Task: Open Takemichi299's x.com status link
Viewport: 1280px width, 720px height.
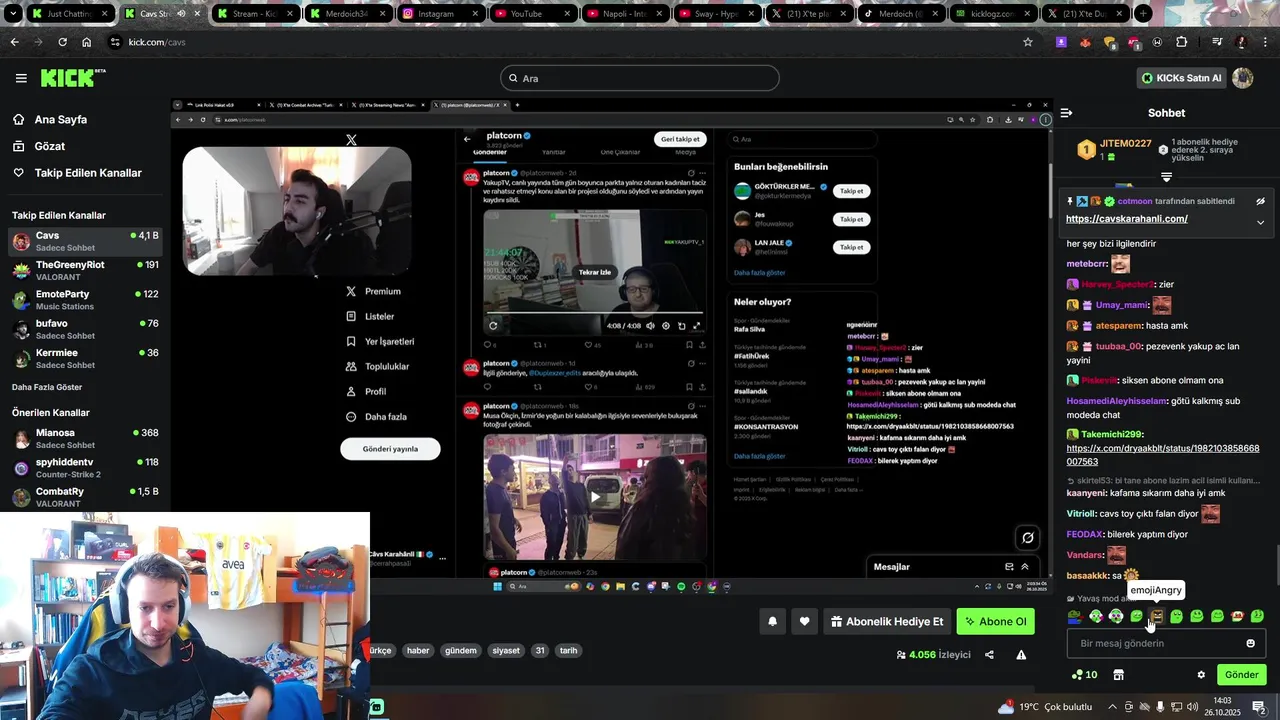Action: pyautogui.click(x=1163, y=455)
